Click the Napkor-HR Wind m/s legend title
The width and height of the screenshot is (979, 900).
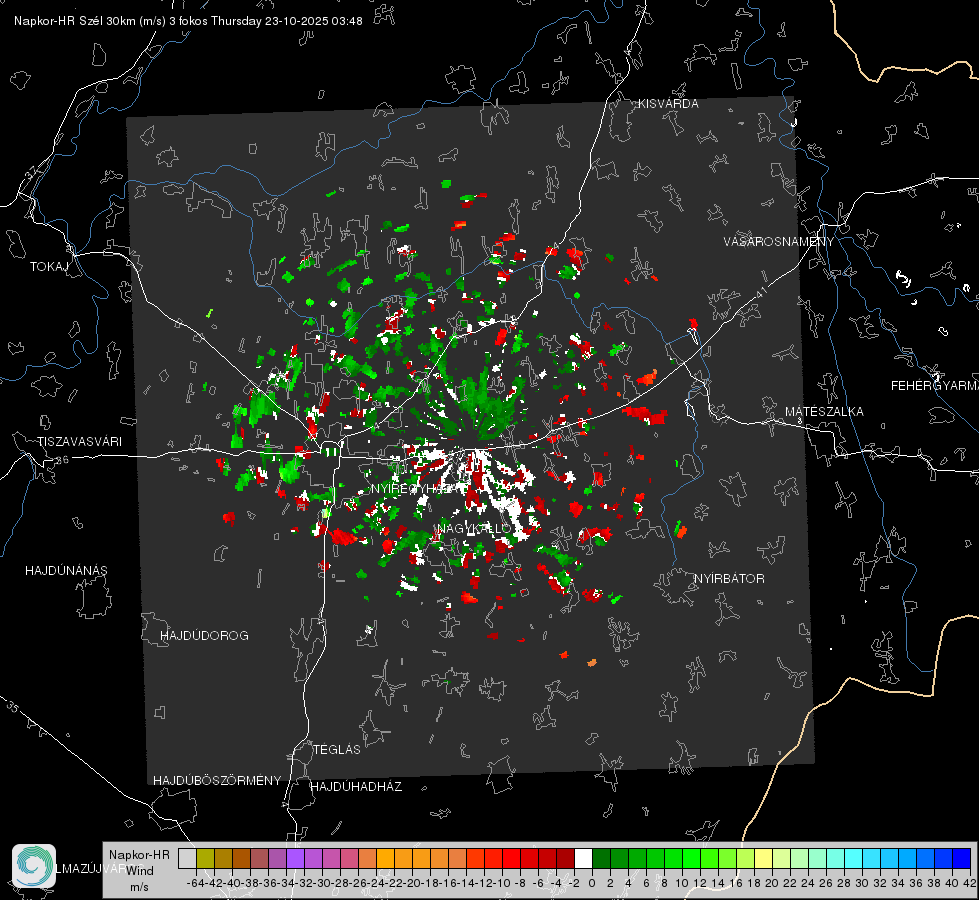pyautogui.click(x=139, y=871)
